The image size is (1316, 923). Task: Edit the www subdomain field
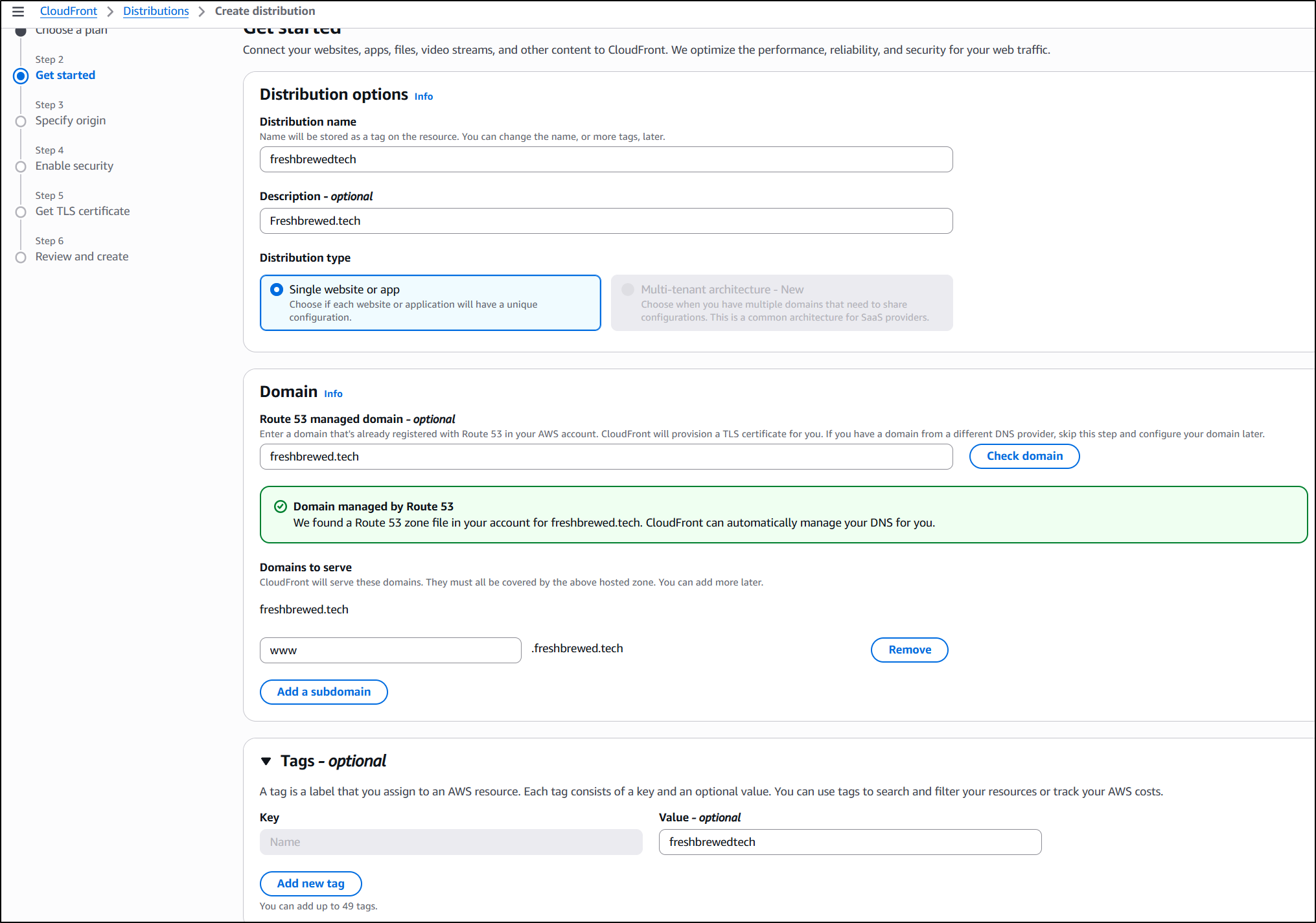click(391, 650)
